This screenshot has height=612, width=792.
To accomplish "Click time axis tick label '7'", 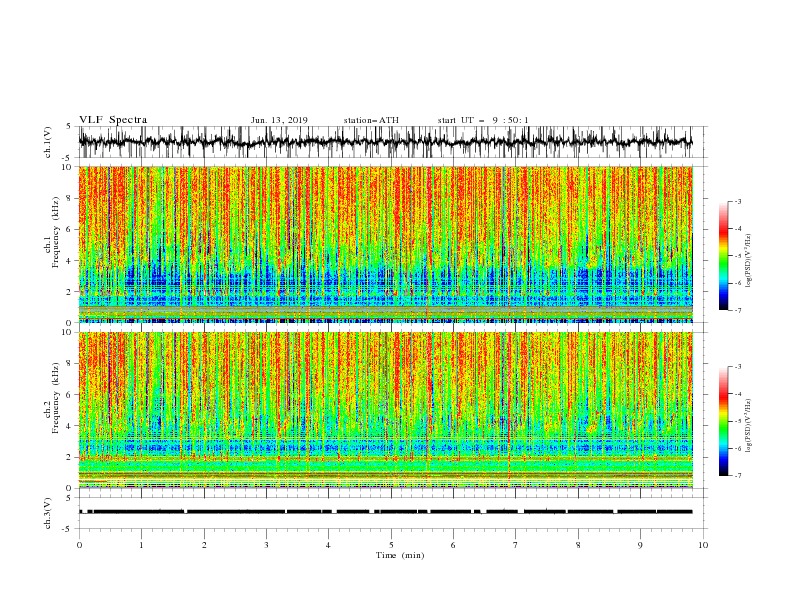I will click(516, 545).
